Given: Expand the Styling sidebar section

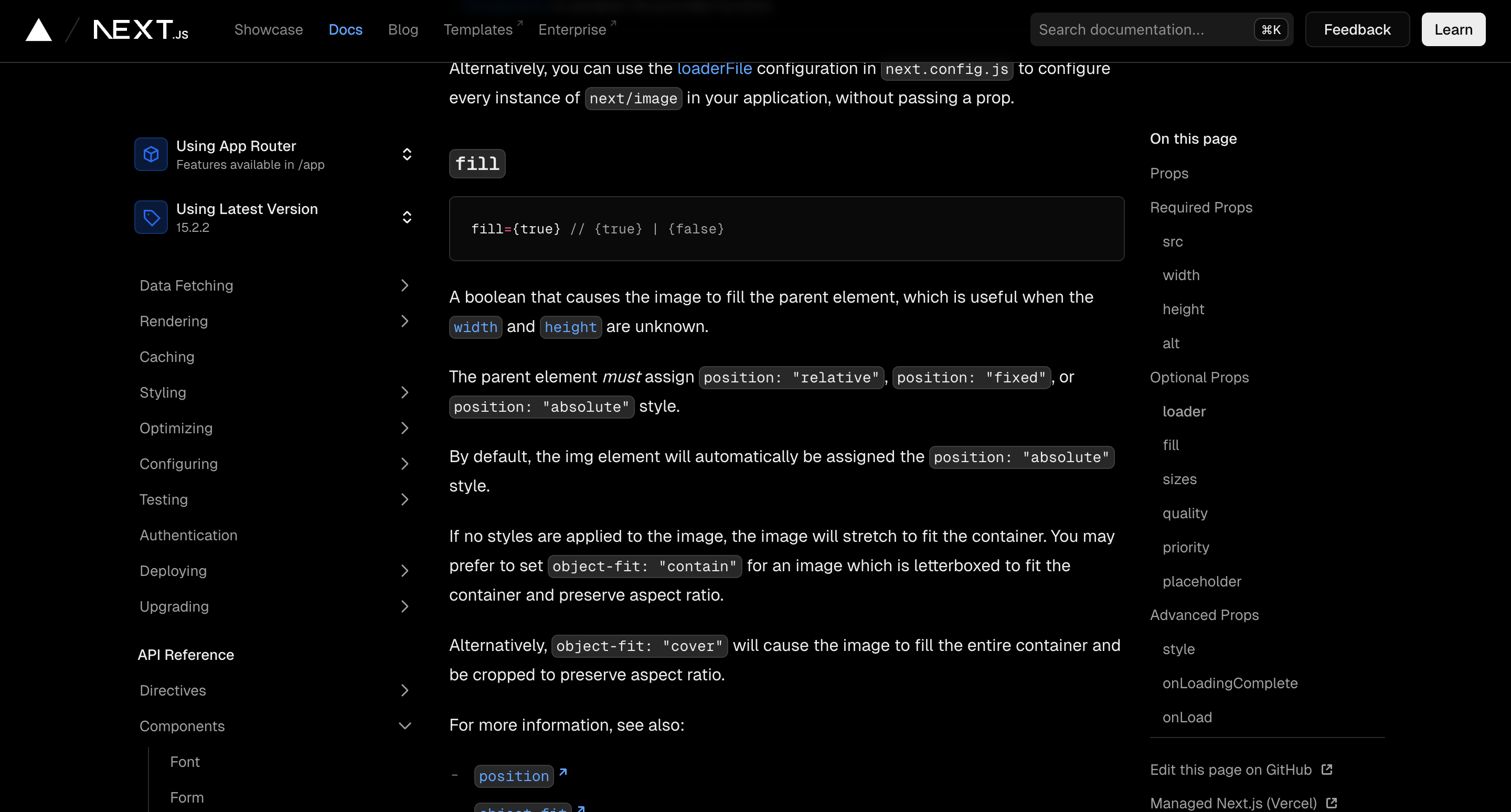Looking at the screenshot, I should [404, 392].
